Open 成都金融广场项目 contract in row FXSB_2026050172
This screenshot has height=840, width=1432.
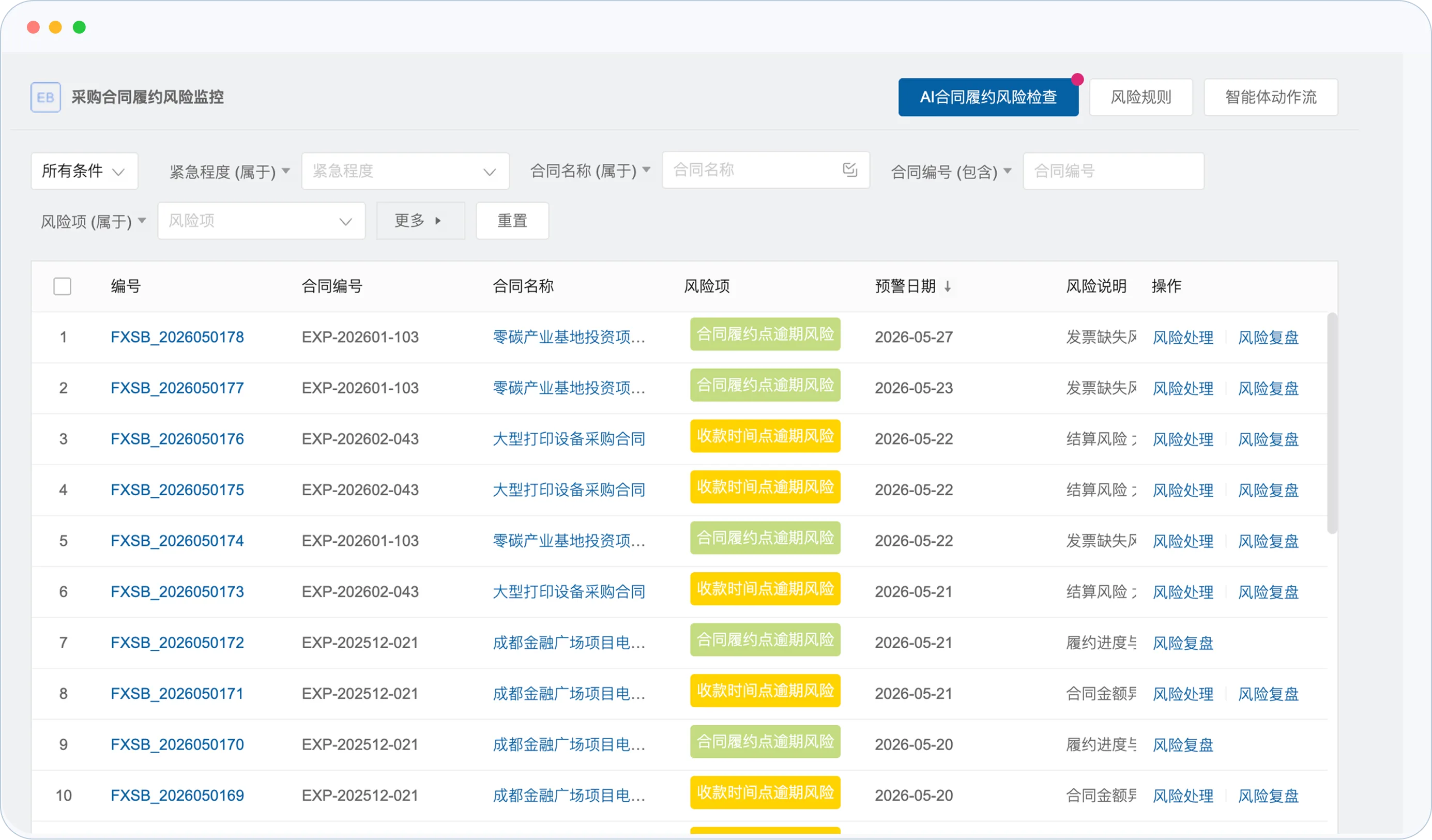tap(569, 644)
